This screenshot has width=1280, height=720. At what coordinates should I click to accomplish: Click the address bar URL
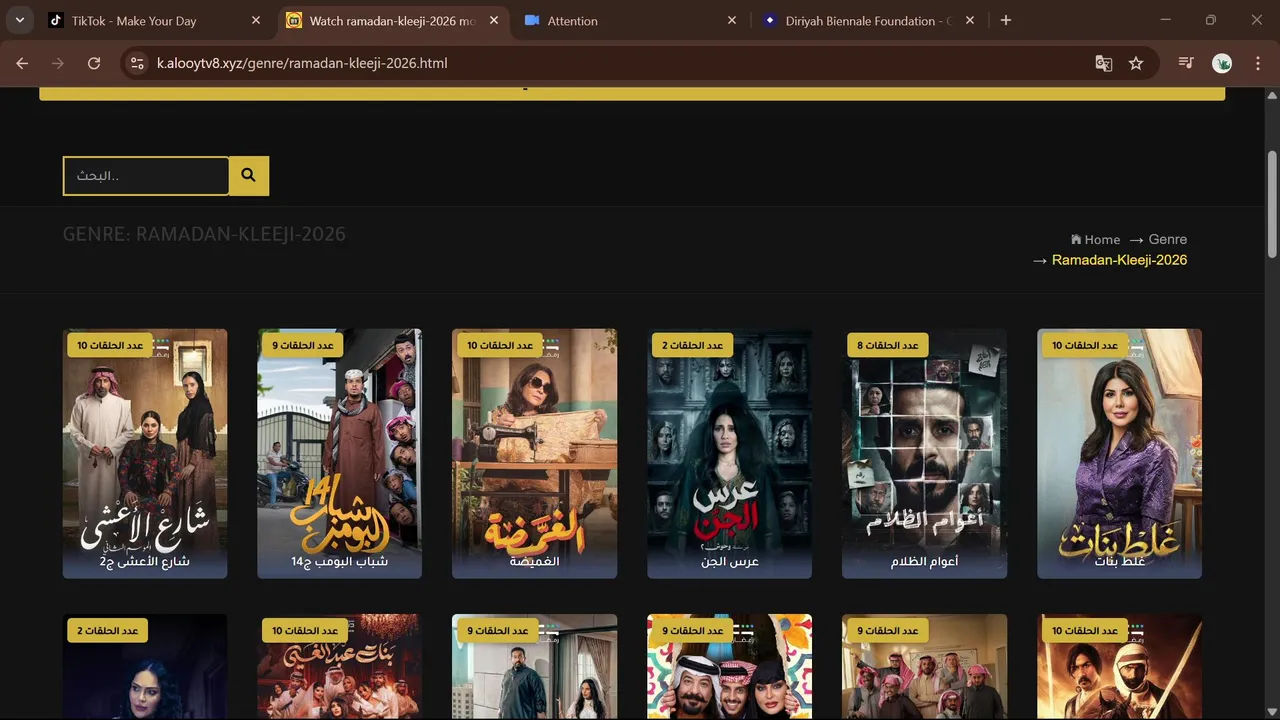pyautogui.click(x=302, y=63)
